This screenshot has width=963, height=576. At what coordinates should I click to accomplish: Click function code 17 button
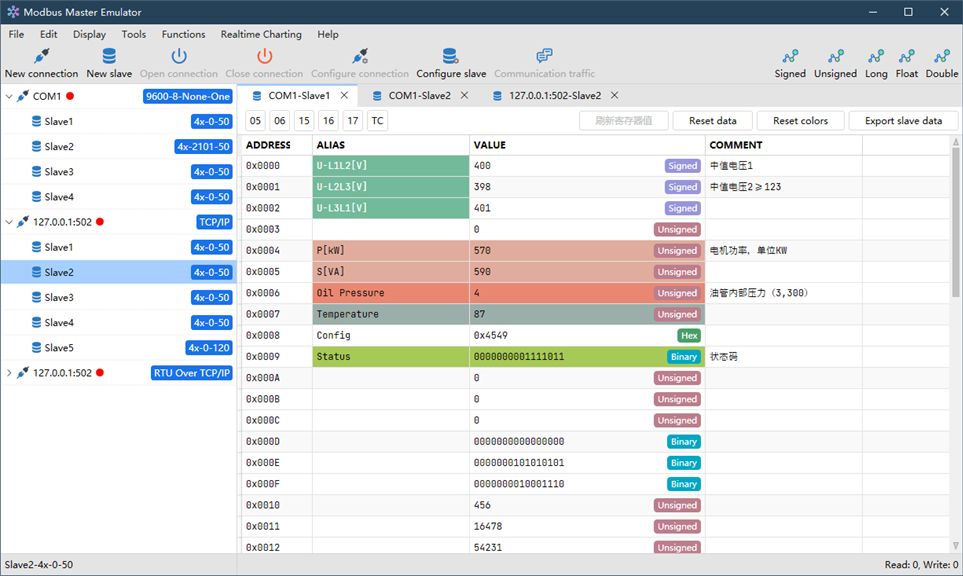[353, 121]
